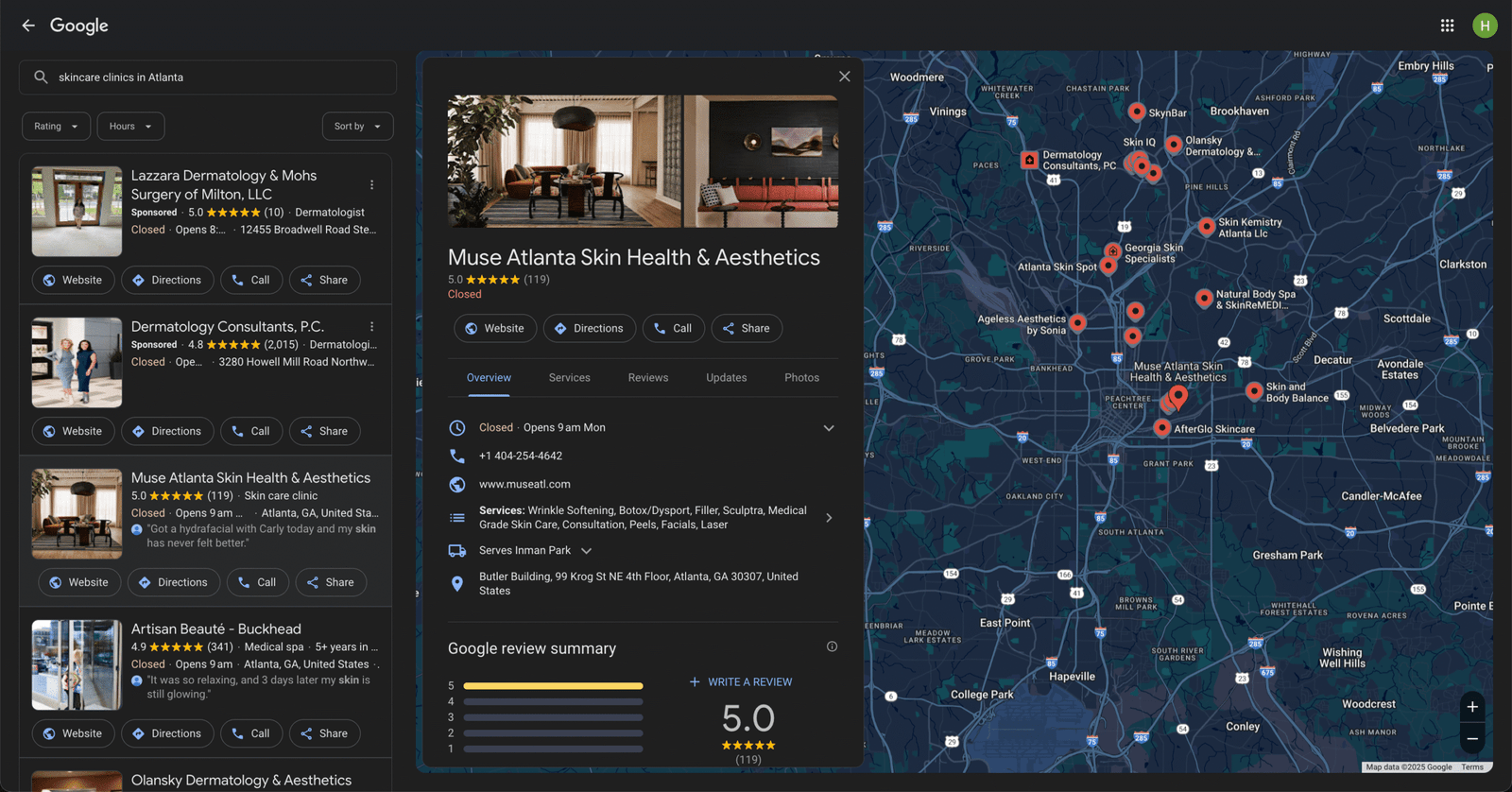Switch to the Reviews tab

pyautogui.click(x=648, y=378)
